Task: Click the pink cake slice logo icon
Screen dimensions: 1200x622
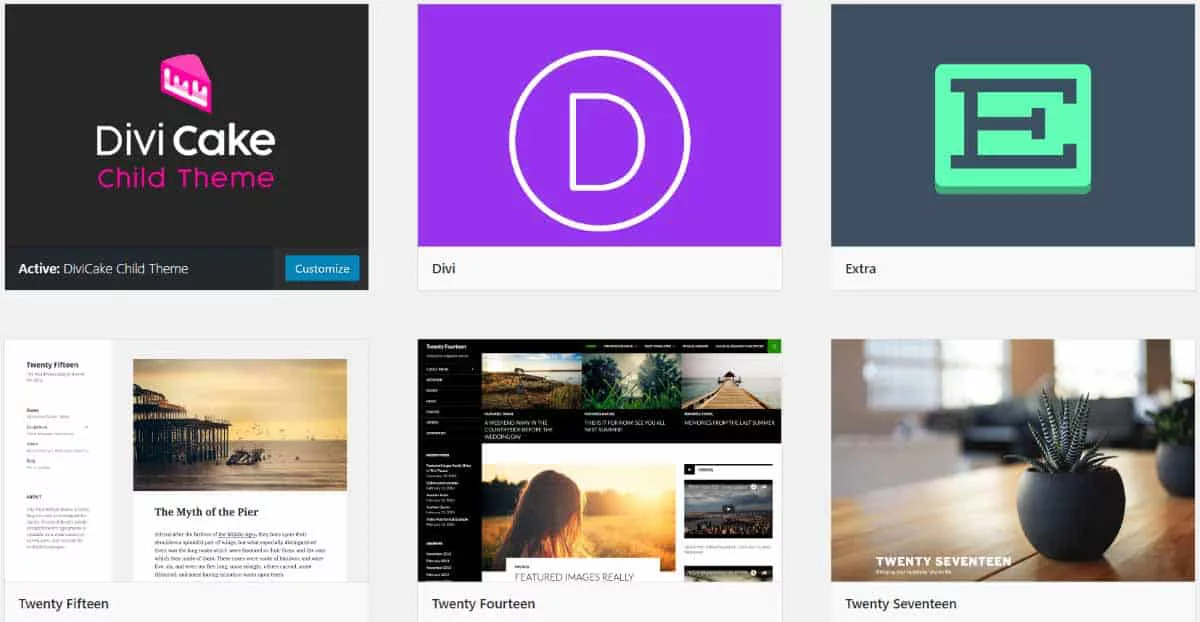Action: click(x=186, y=83)
